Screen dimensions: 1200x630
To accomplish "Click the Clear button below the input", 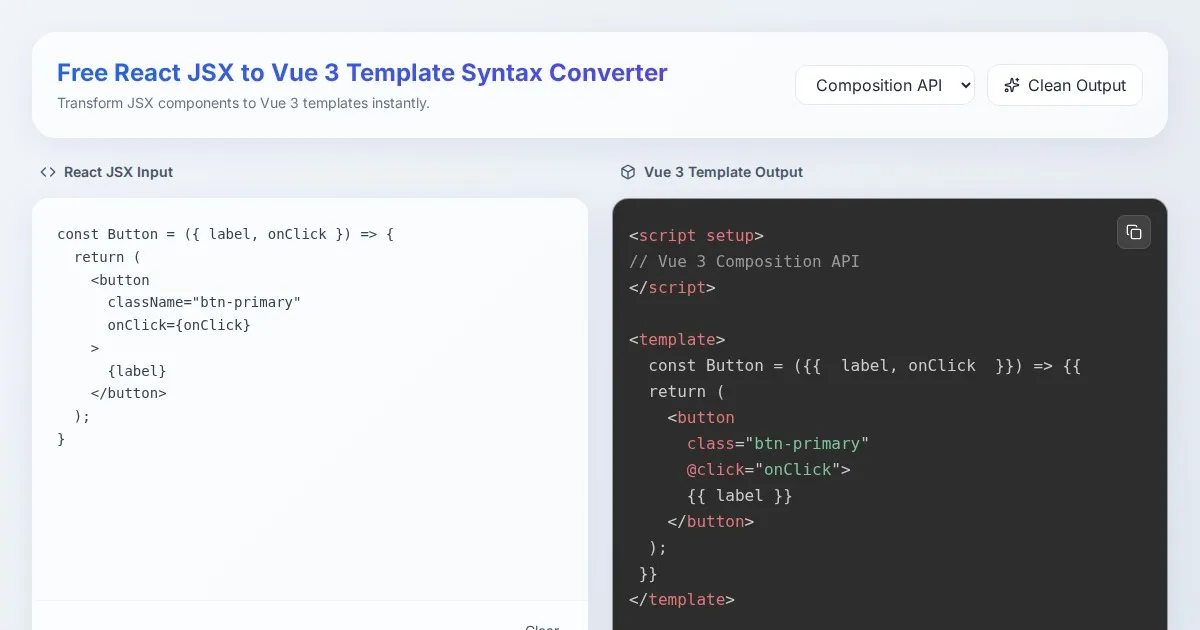I will pyautogui.click(x=542, y=626).
